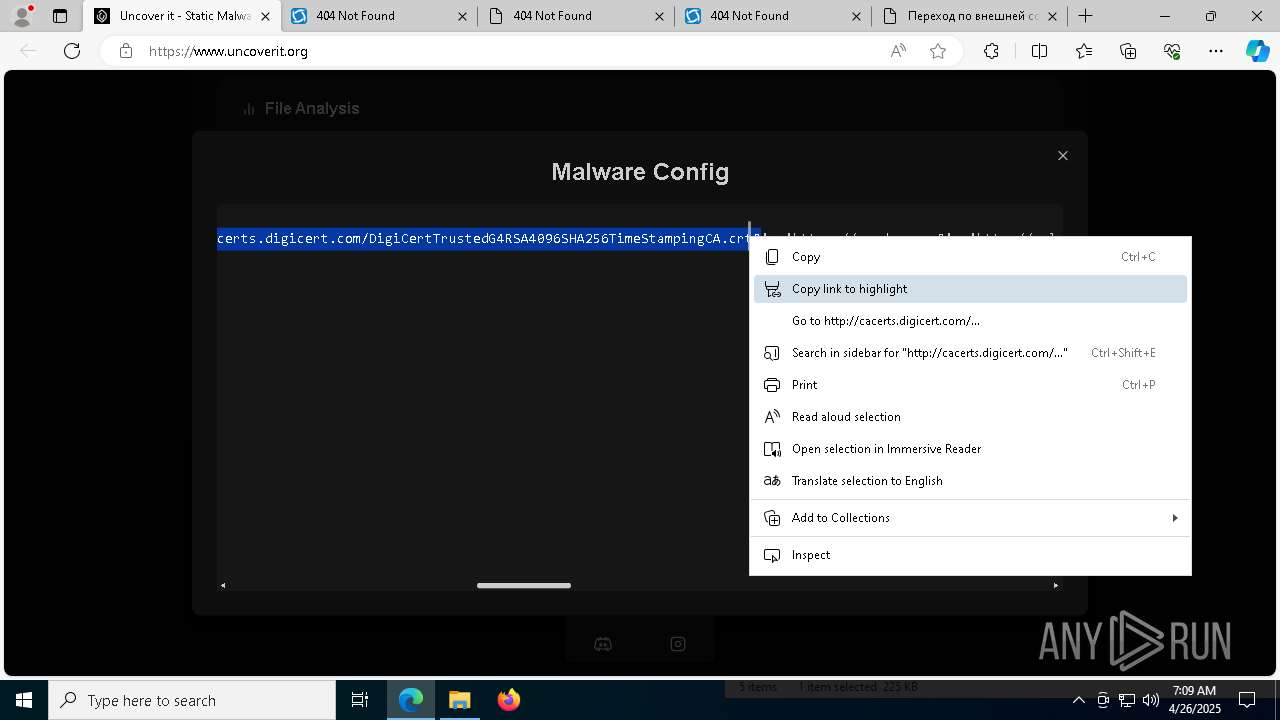The height and width of the screenshot is (720, 1280).
Task: Refresh the current page
Action: [x=72, y=51]
